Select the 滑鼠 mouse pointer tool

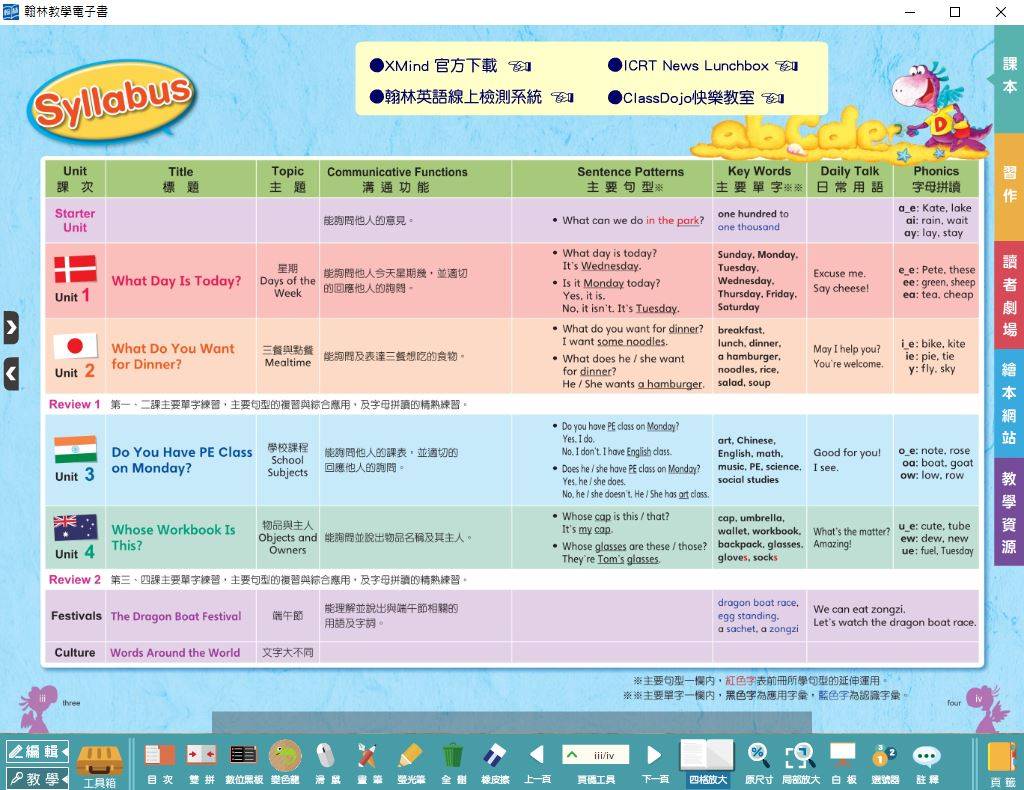(325, 763)
